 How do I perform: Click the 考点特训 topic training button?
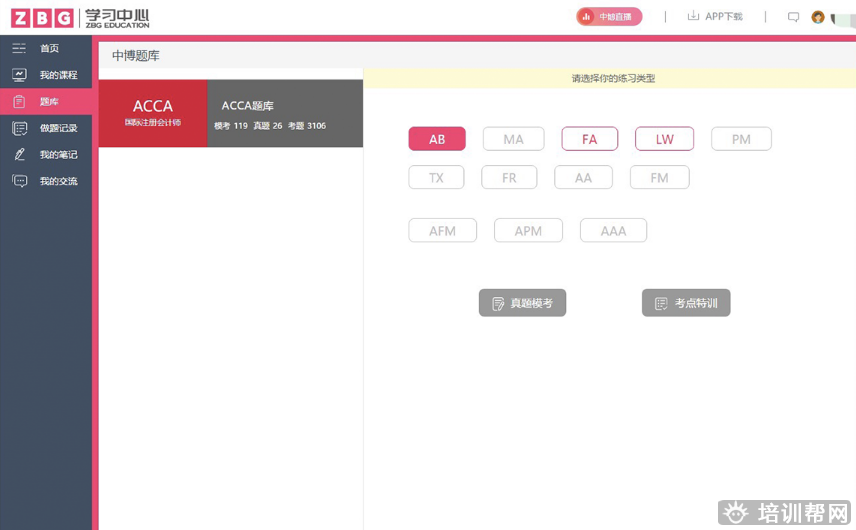(686, 303)
